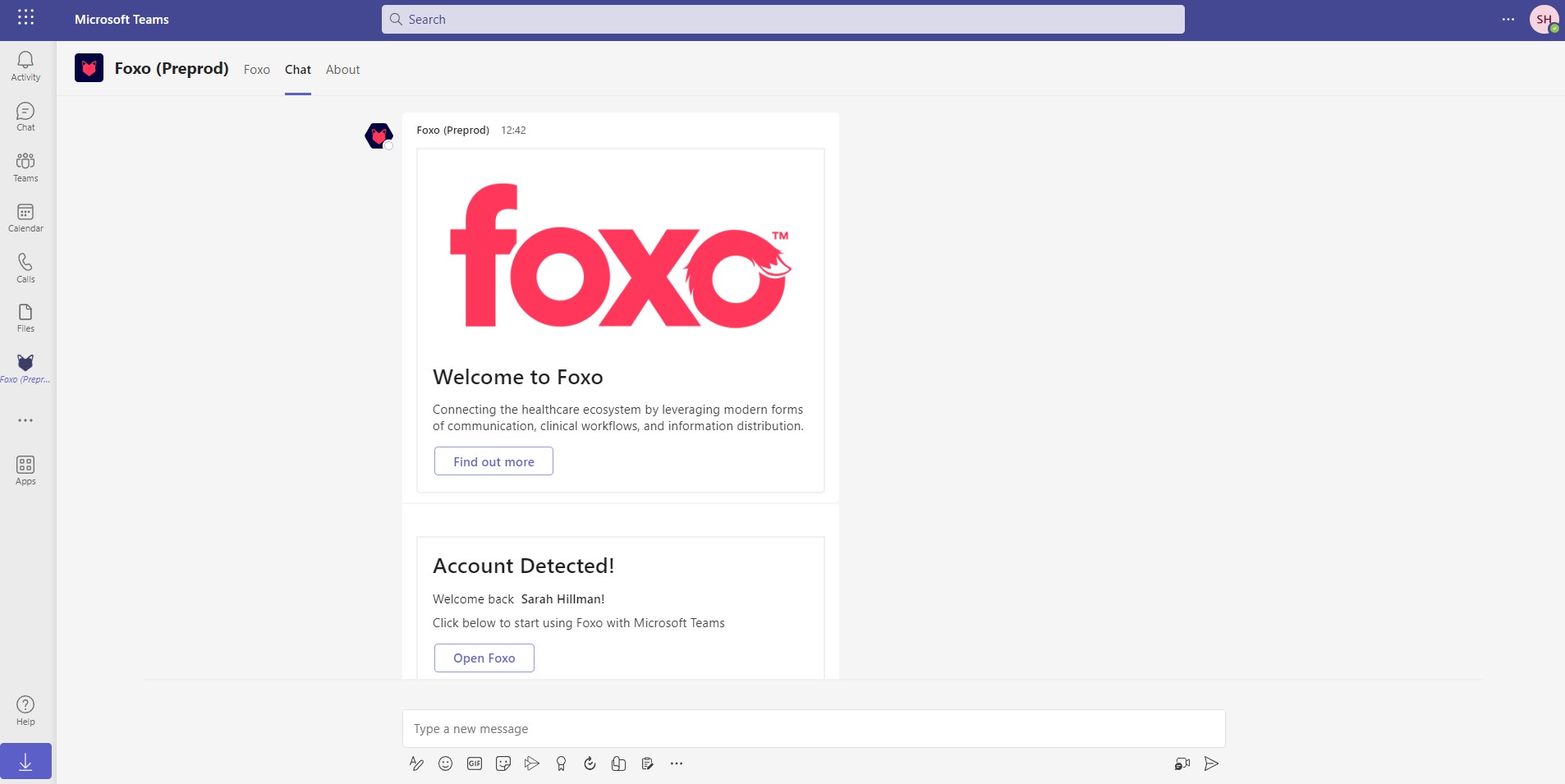Open the app launcher grid
The image size is (1565, 784).
click(25, 16)
